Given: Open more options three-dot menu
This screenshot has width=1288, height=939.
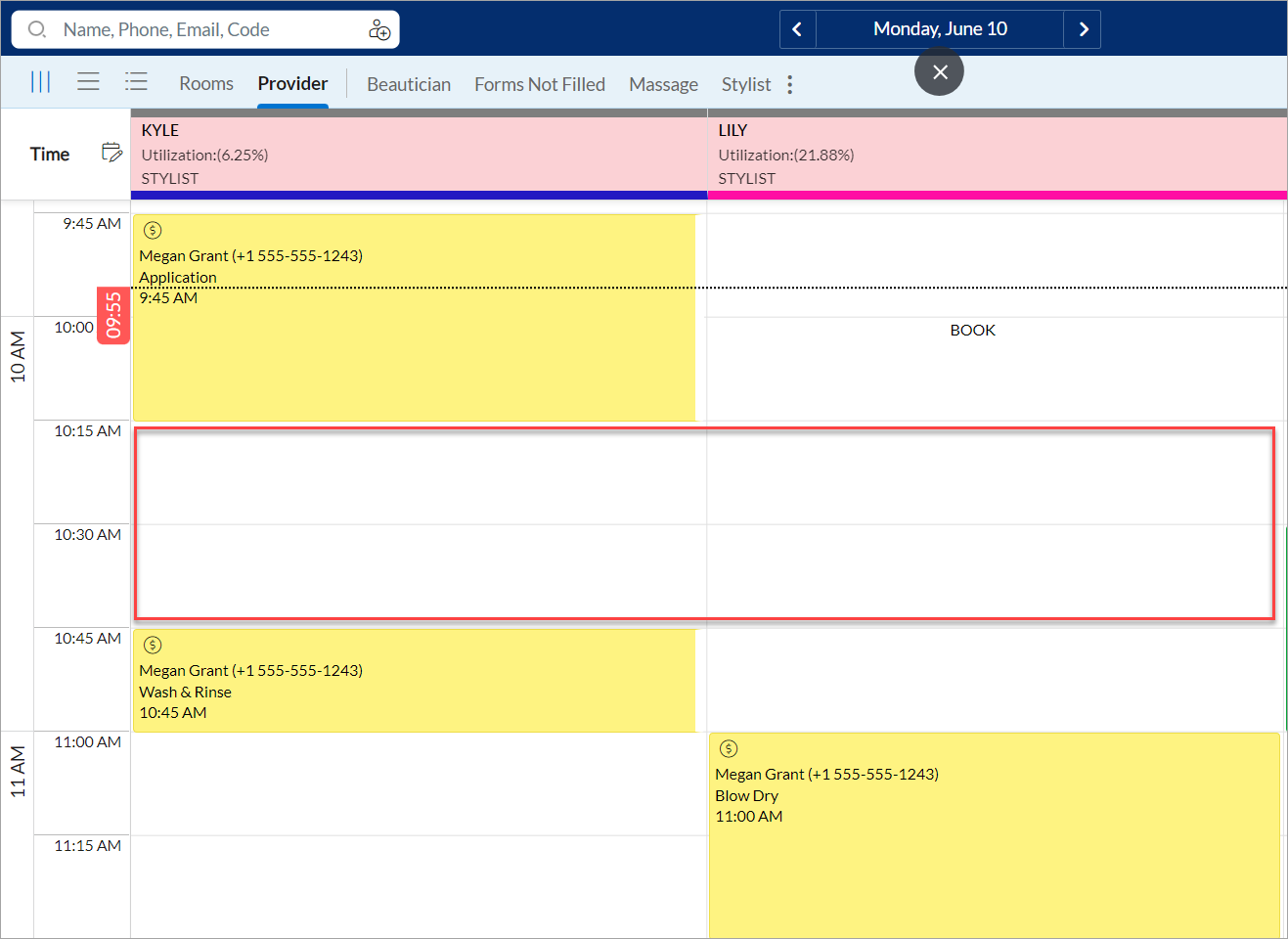Looking at the screenshot, I should 789,84.
